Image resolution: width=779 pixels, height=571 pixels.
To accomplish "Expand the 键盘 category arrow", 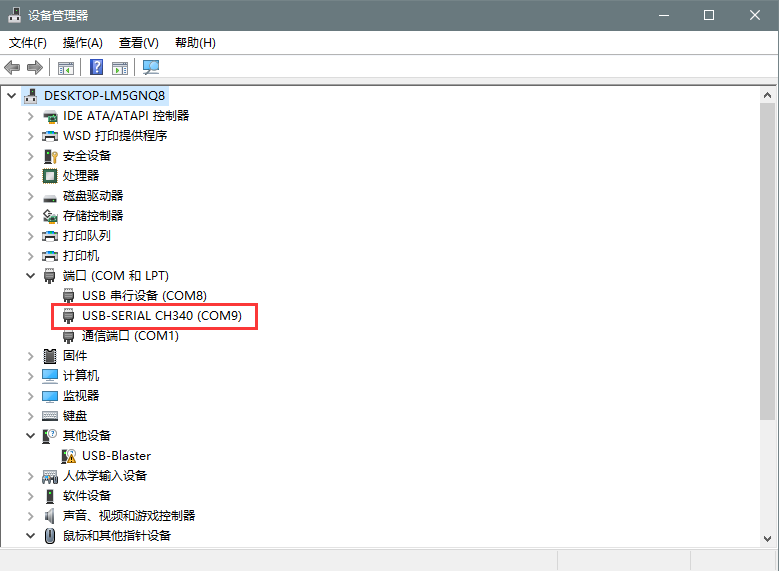I will [x=31, y=416].
